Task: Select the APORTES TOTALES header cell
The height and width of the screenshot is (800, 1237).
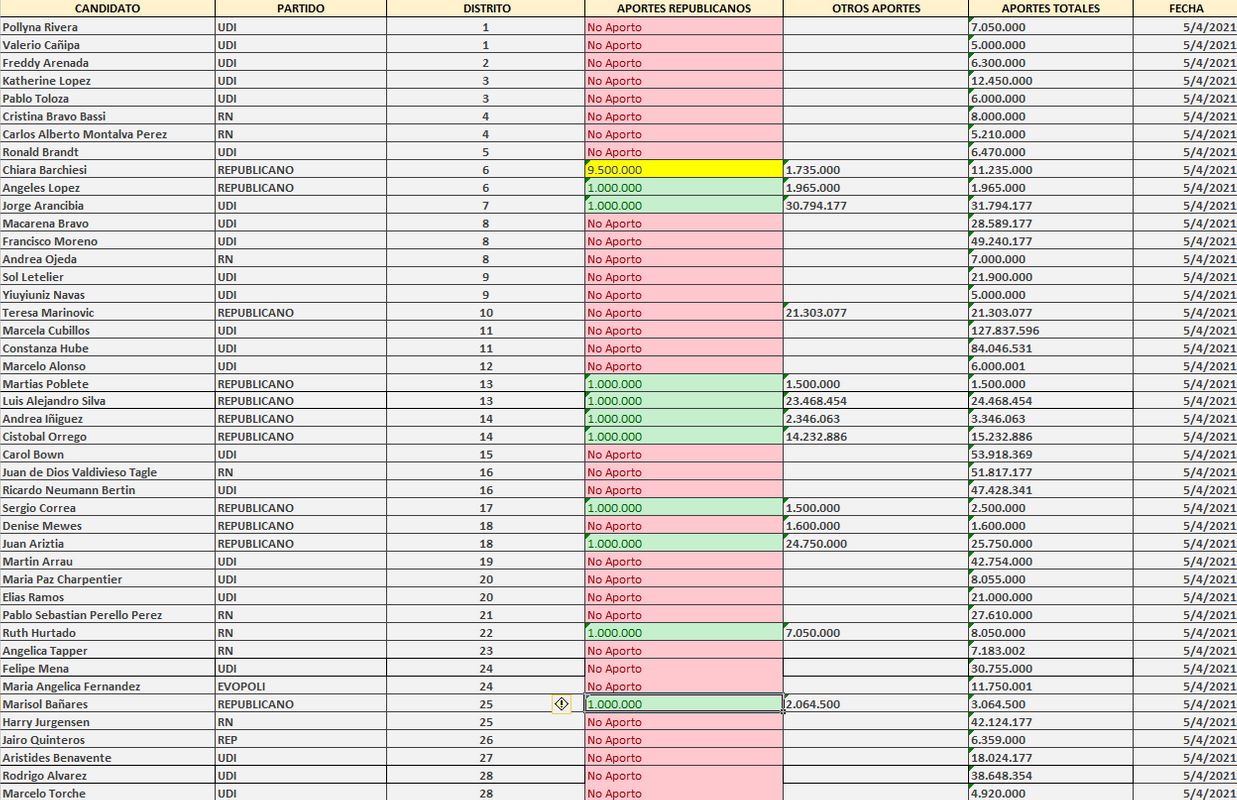Action: (1051, 8)
